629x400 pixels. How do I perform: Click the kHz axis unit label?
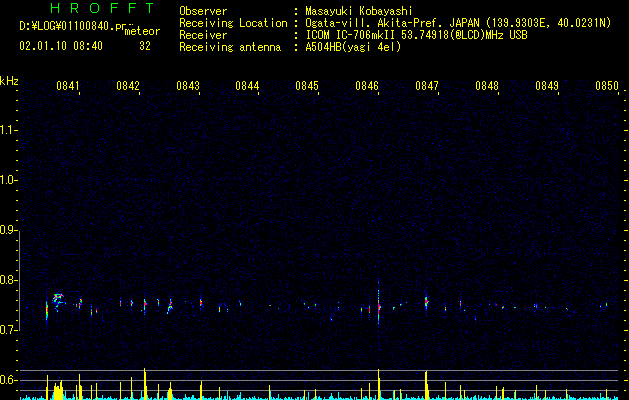(9, 81)
